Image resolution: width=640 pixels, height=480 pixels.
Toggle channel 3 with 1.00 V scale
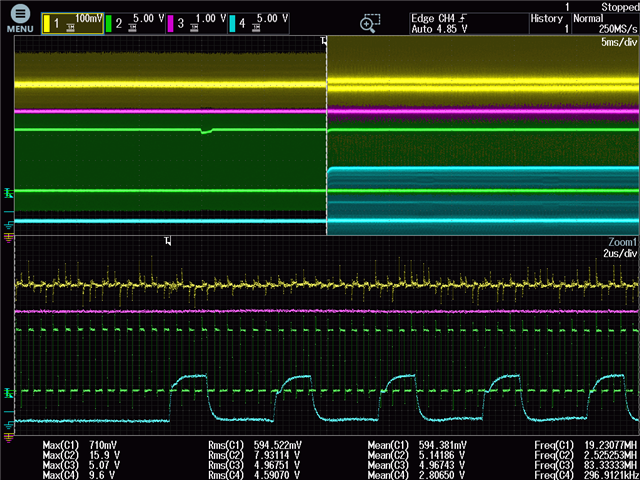(x=199, y=24)
